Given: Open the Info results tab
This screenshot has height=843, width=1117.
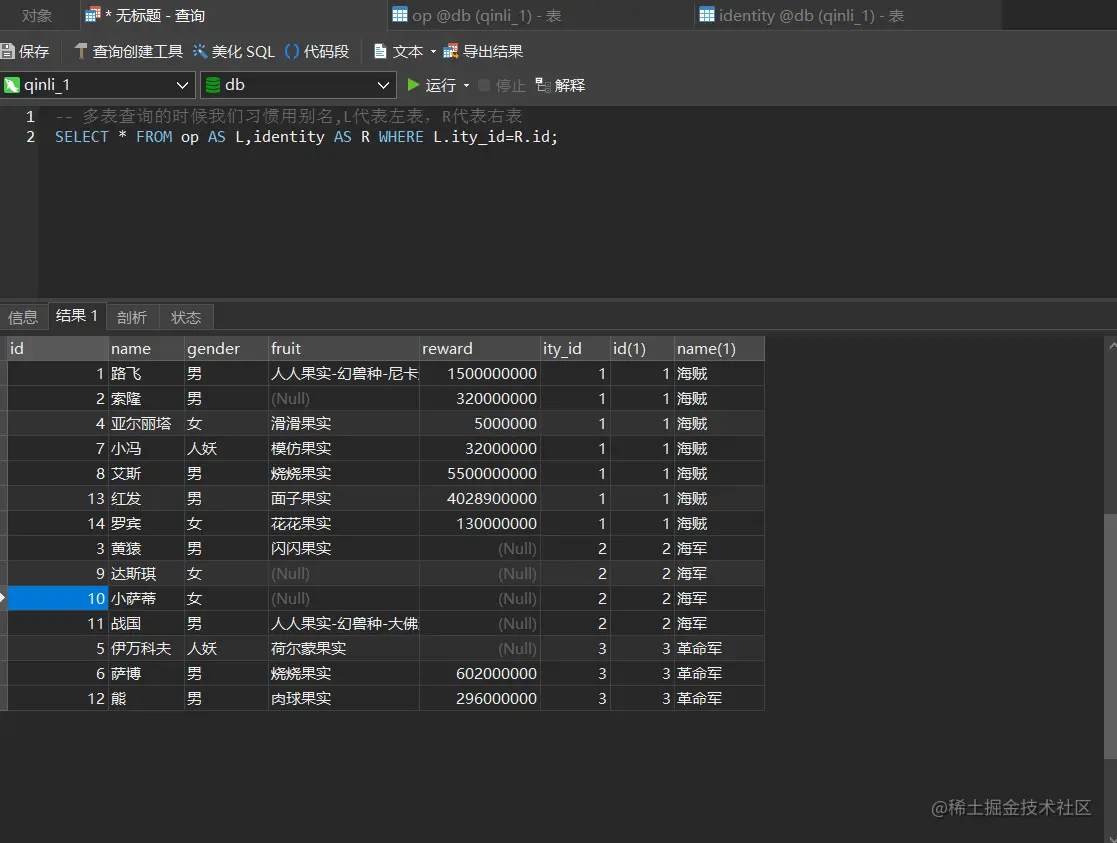Looking at the screenshot, I should click(23, 317).
